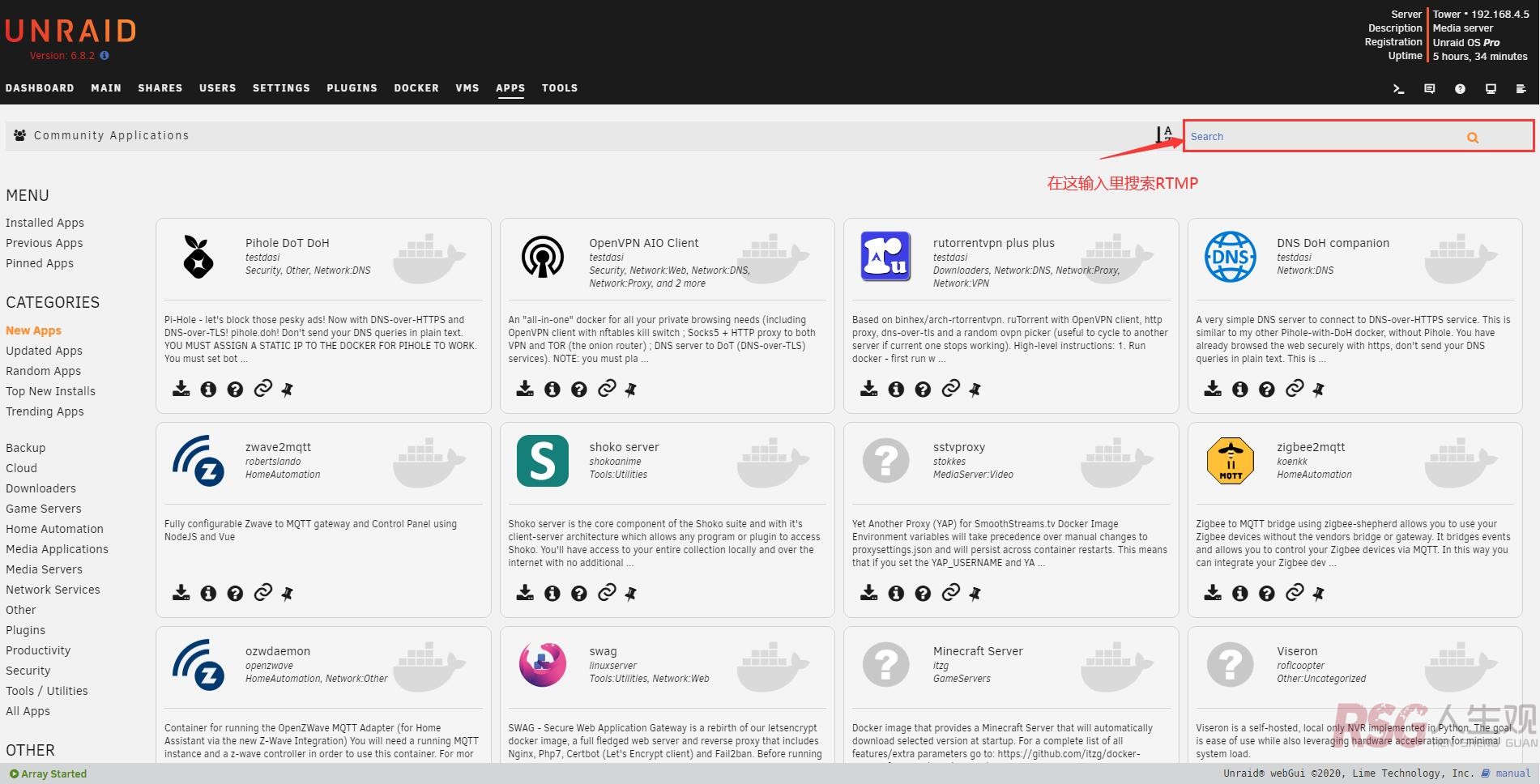Select Home Automation category
This screenshot has width=1540, height=784.
click(x=54, y=529)
